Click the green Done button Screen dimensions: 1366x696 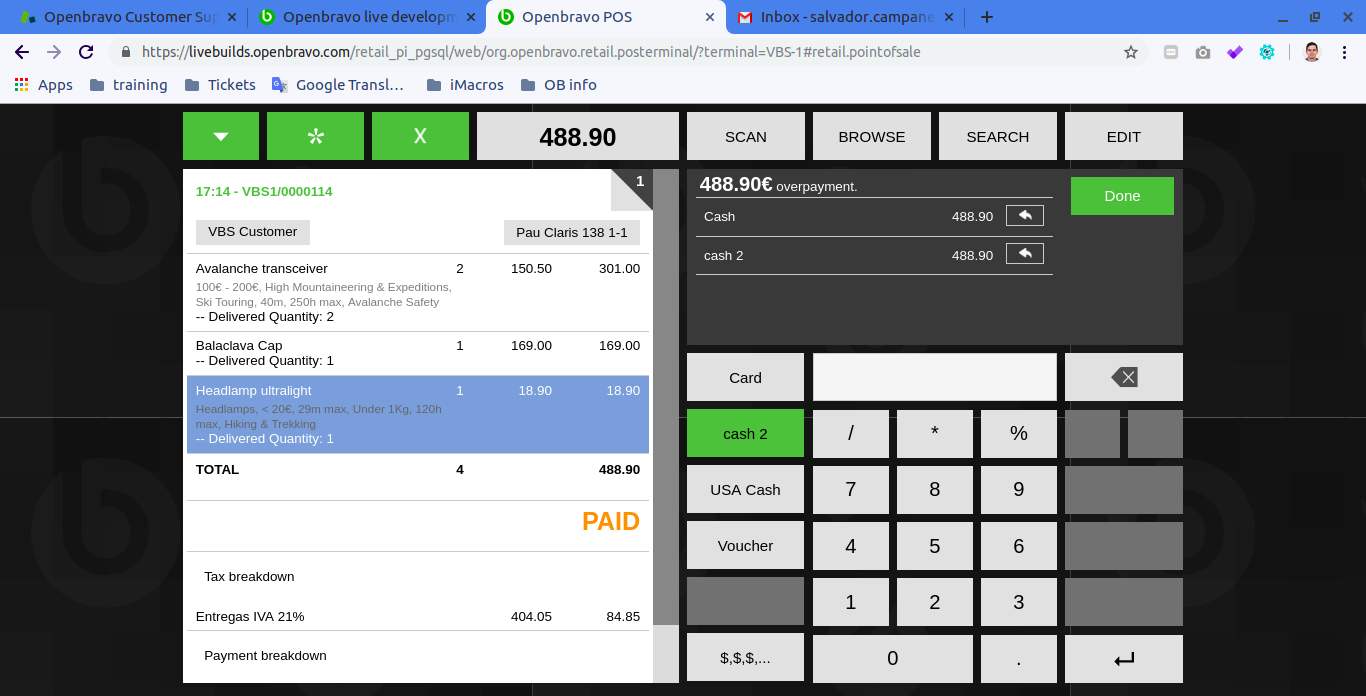(1122, 196)
